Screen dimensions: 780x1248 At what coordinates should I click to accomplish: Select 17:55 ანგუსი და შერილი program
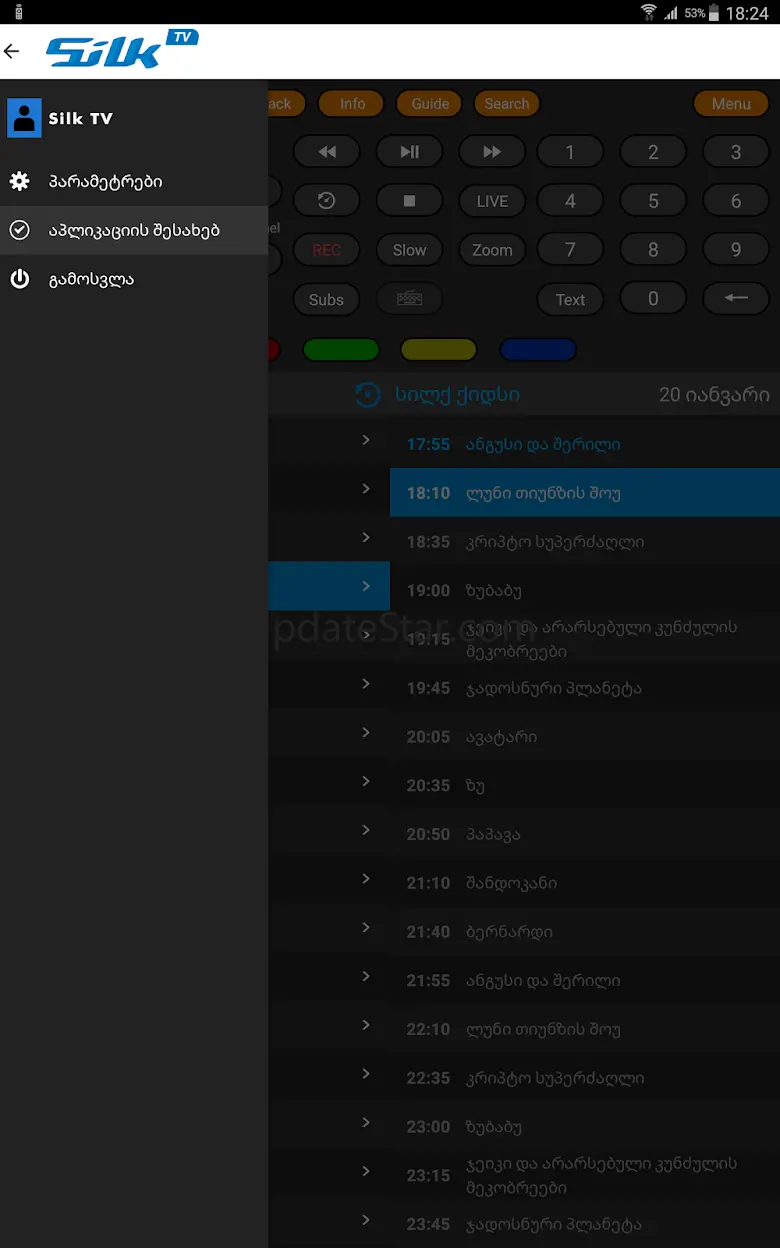[585, 444]
